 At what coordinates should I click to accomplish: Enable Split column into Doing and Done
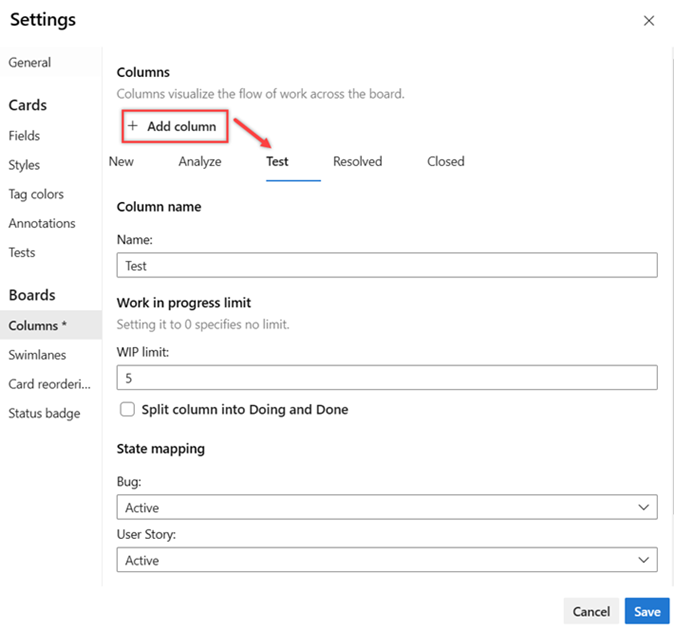coord(127,409)
